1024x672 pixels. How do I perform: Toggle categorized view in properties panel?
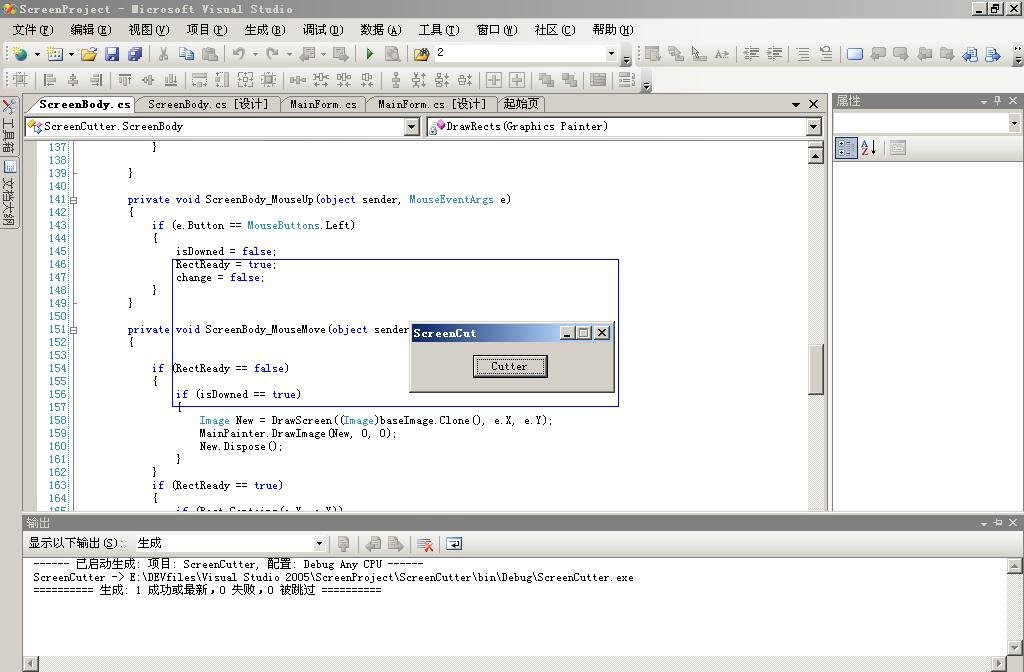point(846,148)
